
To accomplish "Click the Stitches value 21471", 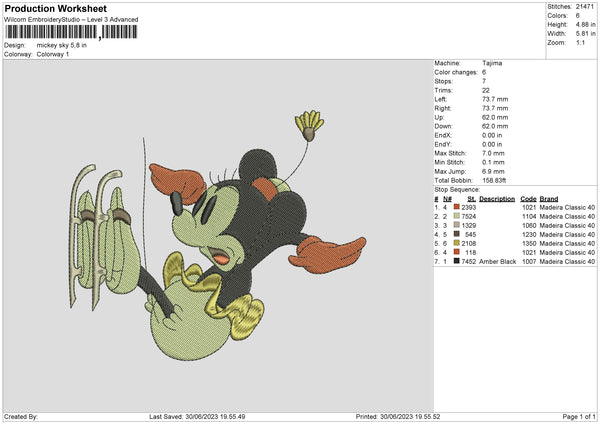I will pyautogui.click(x=585, y=7).
